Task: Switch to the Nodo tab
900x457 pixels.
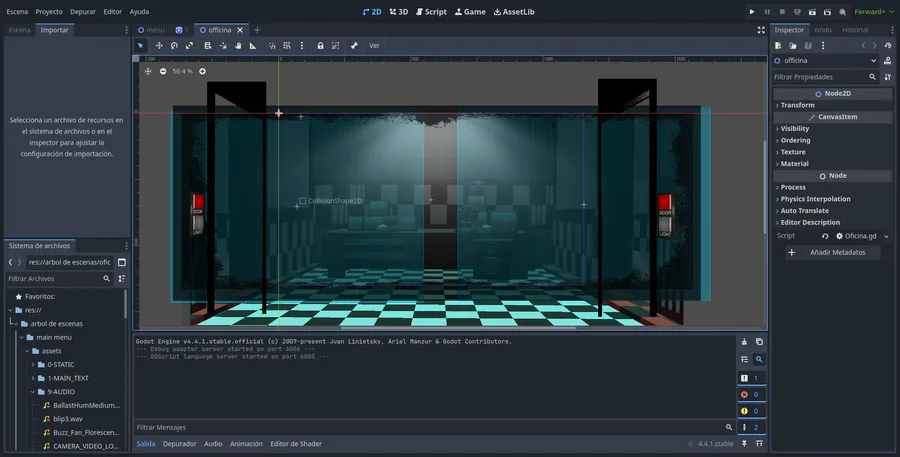Action: pyautogui.click(x=823, y=30)
